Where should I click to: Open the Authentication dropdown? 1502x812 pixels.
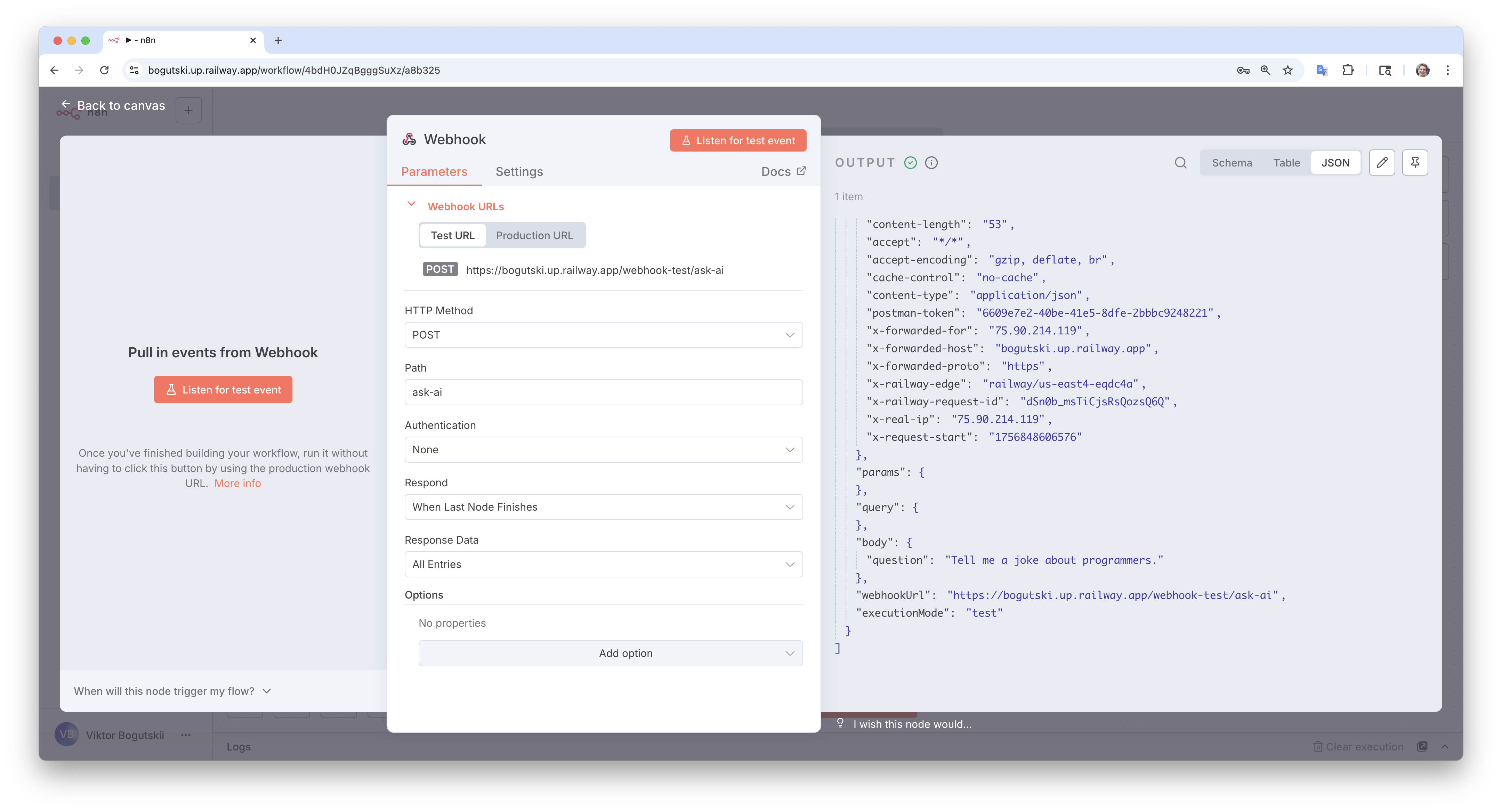603,449
